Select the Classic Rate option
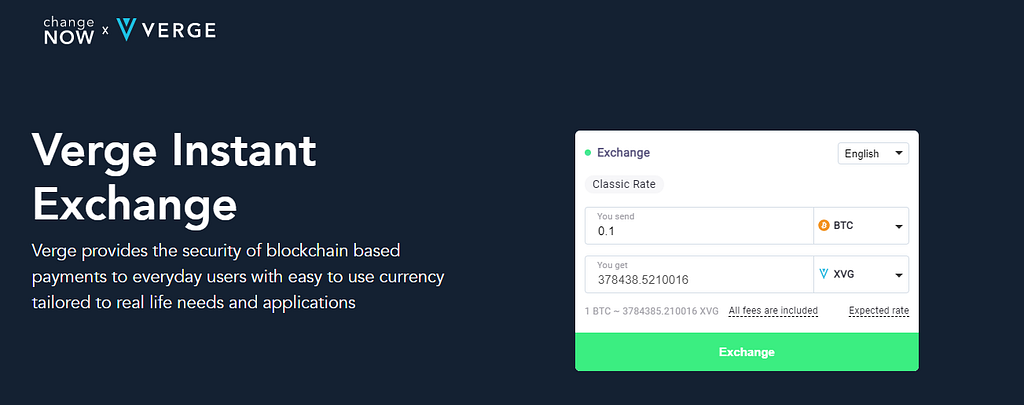 coord(624,184)
